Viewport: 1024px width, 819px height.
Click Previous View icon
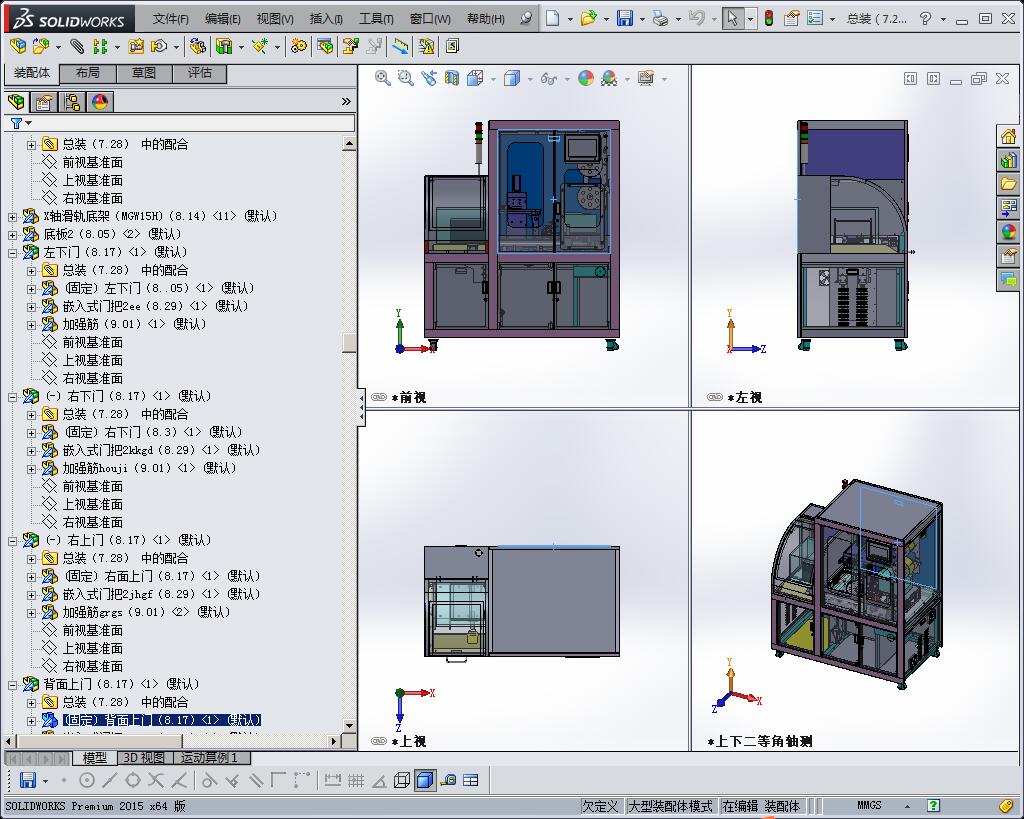(x=428, y=78)
